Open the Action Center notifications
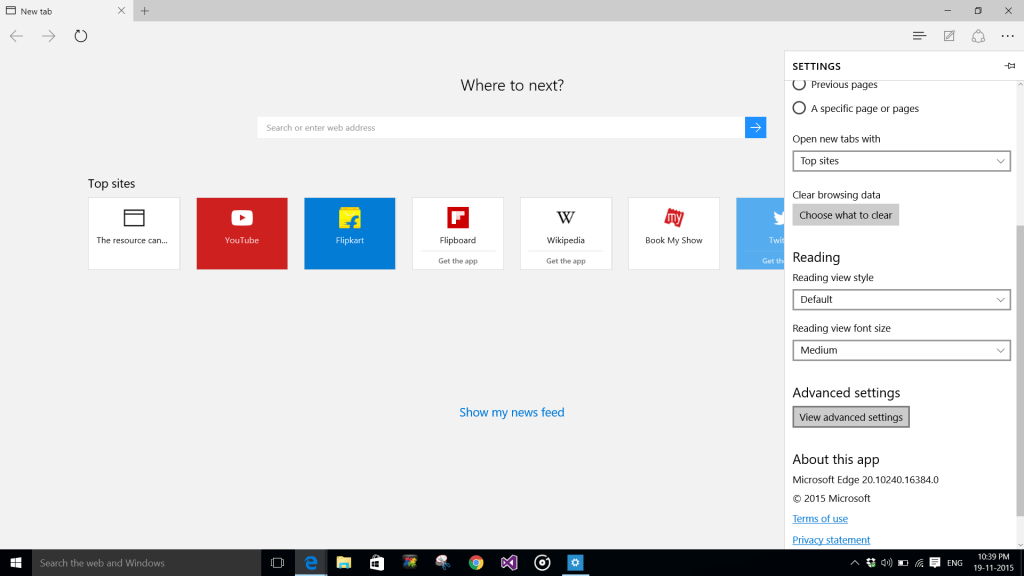 935,562
